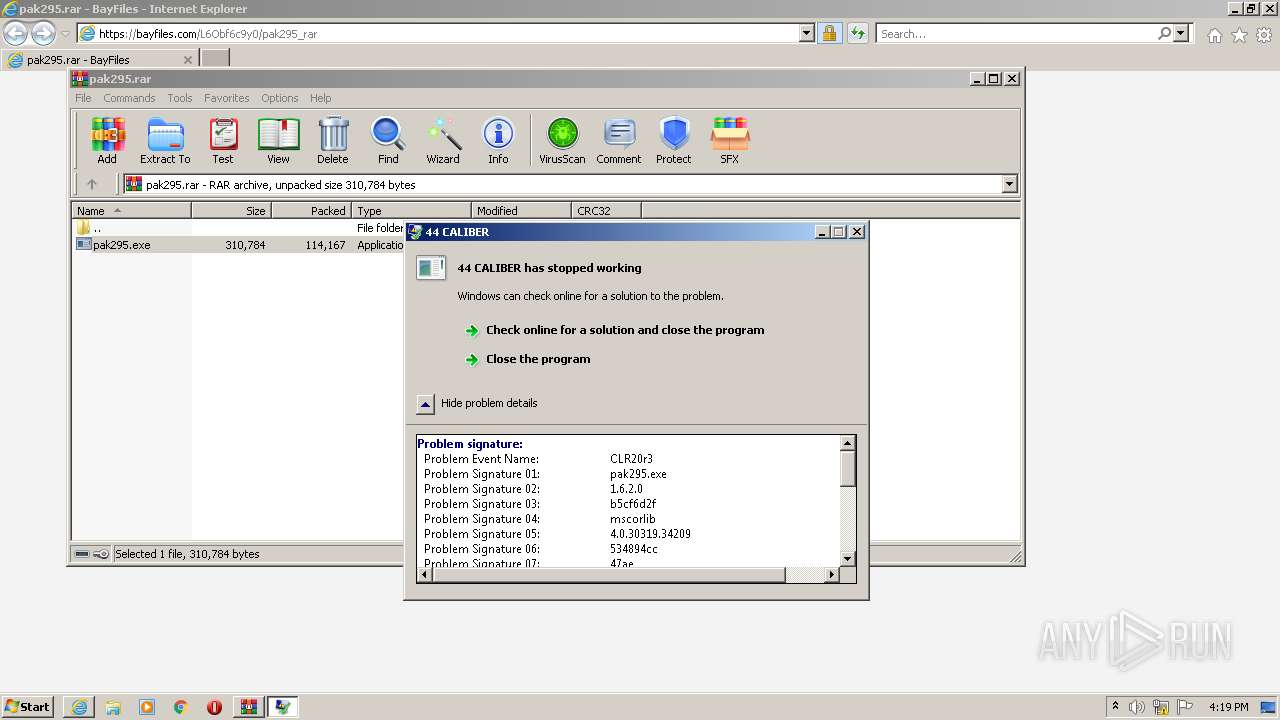Sort archive list by Type column
The image size is (1280, 720).
411,210
